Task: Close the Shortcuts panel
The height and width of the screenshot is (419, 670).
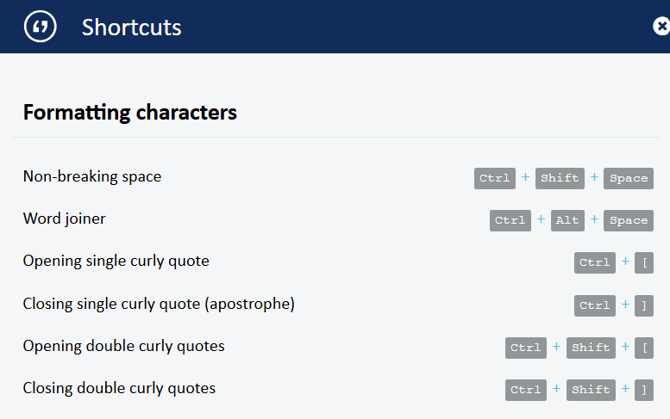Action: click(x=660, y=27)
